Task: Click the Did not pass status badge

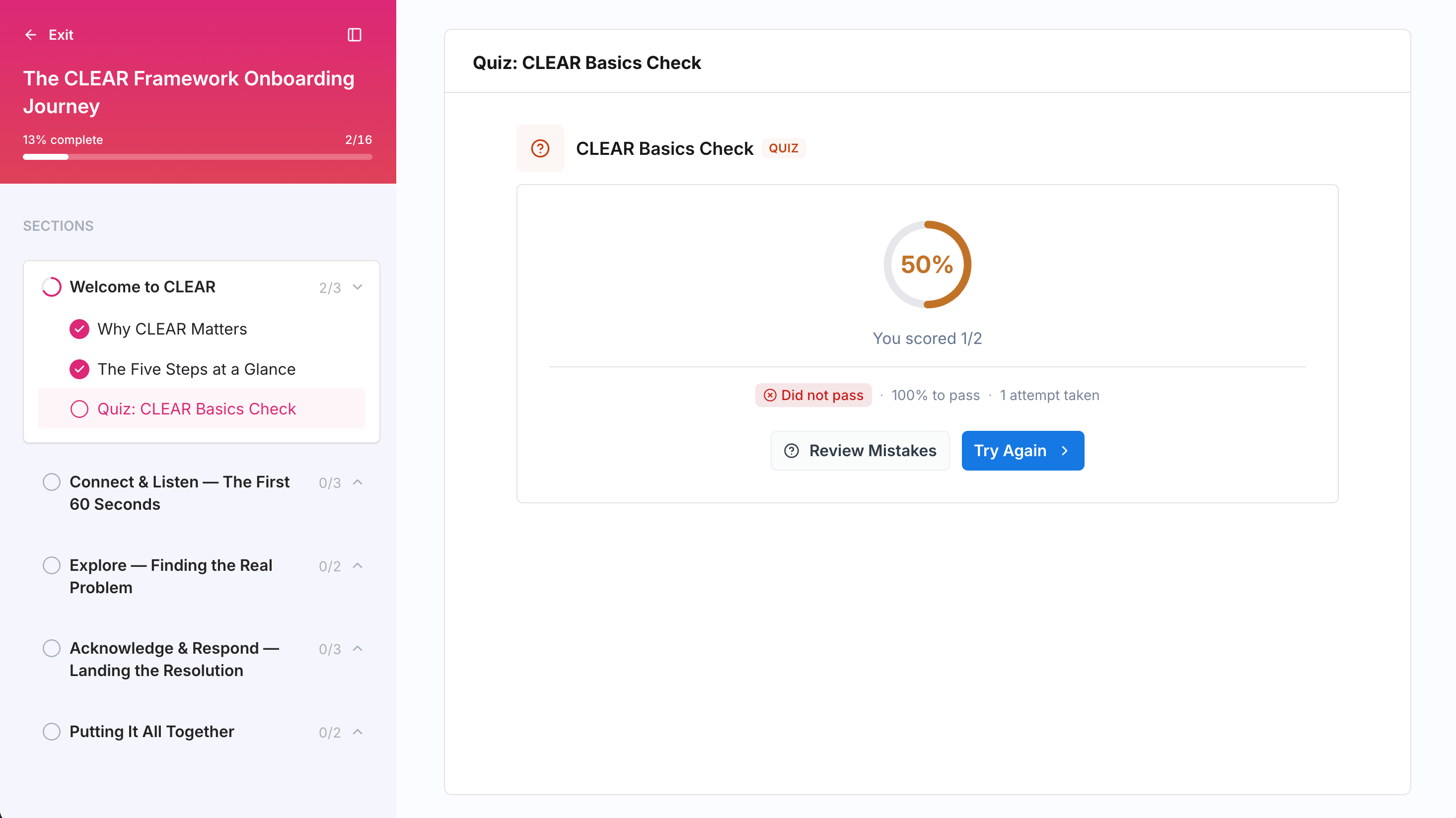Action: (x=813, y=396)
